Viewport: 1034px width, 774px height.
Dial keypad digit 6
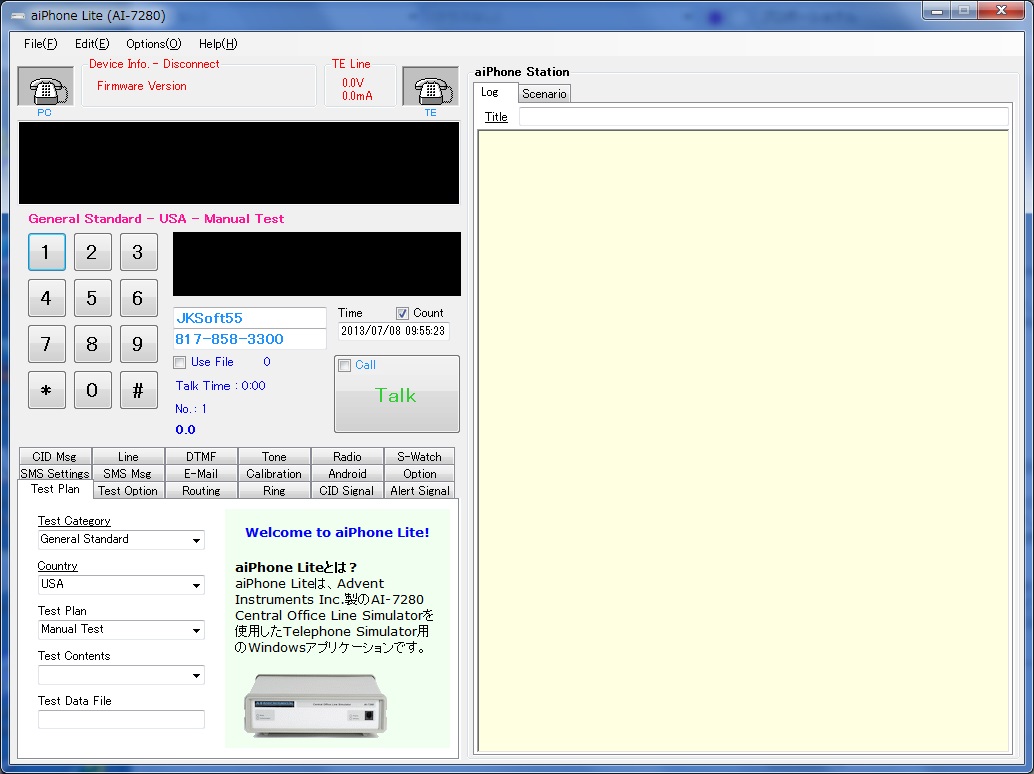pyautogui.click(x=138, y=298)
